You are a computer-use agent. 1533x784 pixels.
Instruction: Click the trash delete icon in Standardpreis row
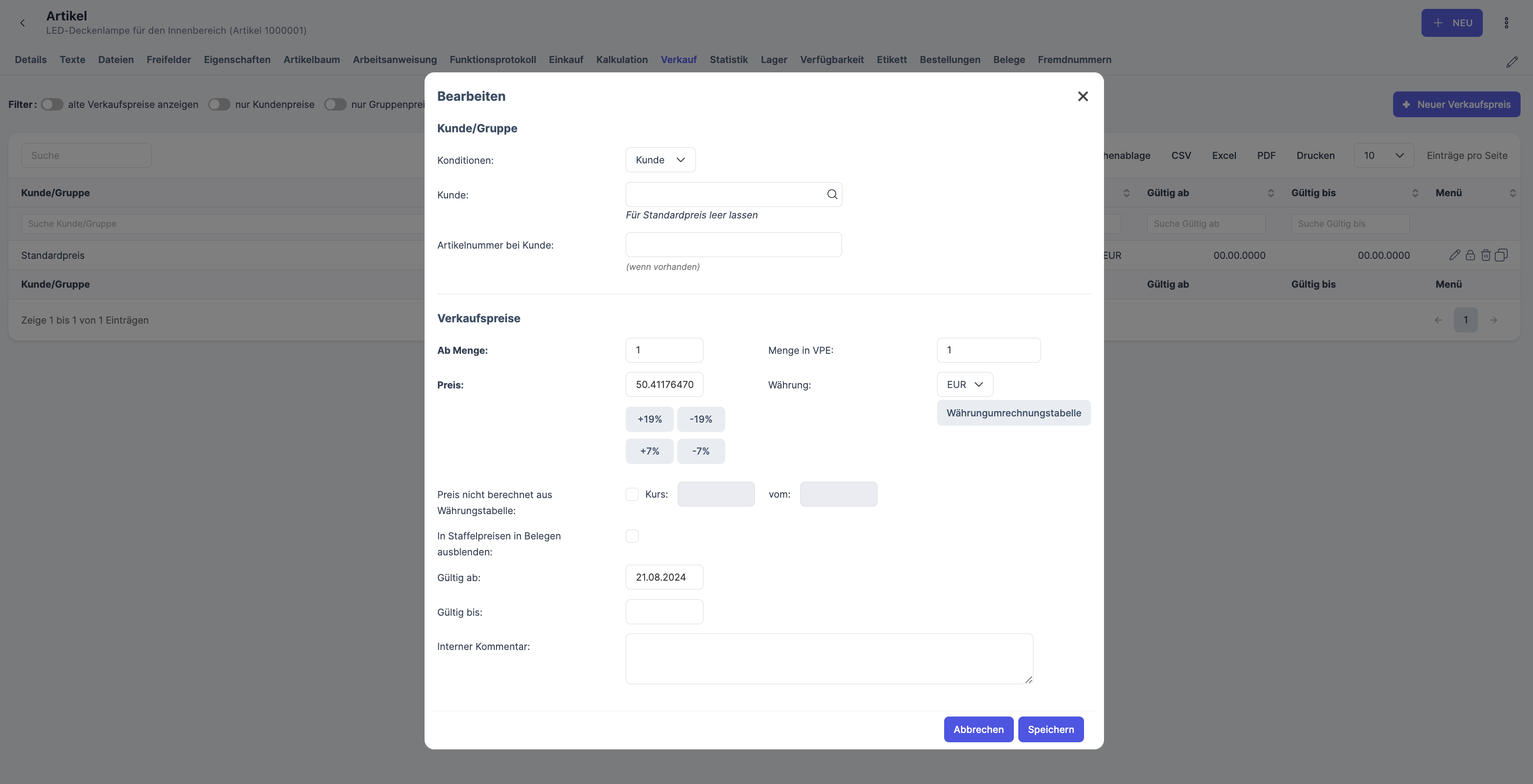pyautogui.click(x=1485, y=255)
